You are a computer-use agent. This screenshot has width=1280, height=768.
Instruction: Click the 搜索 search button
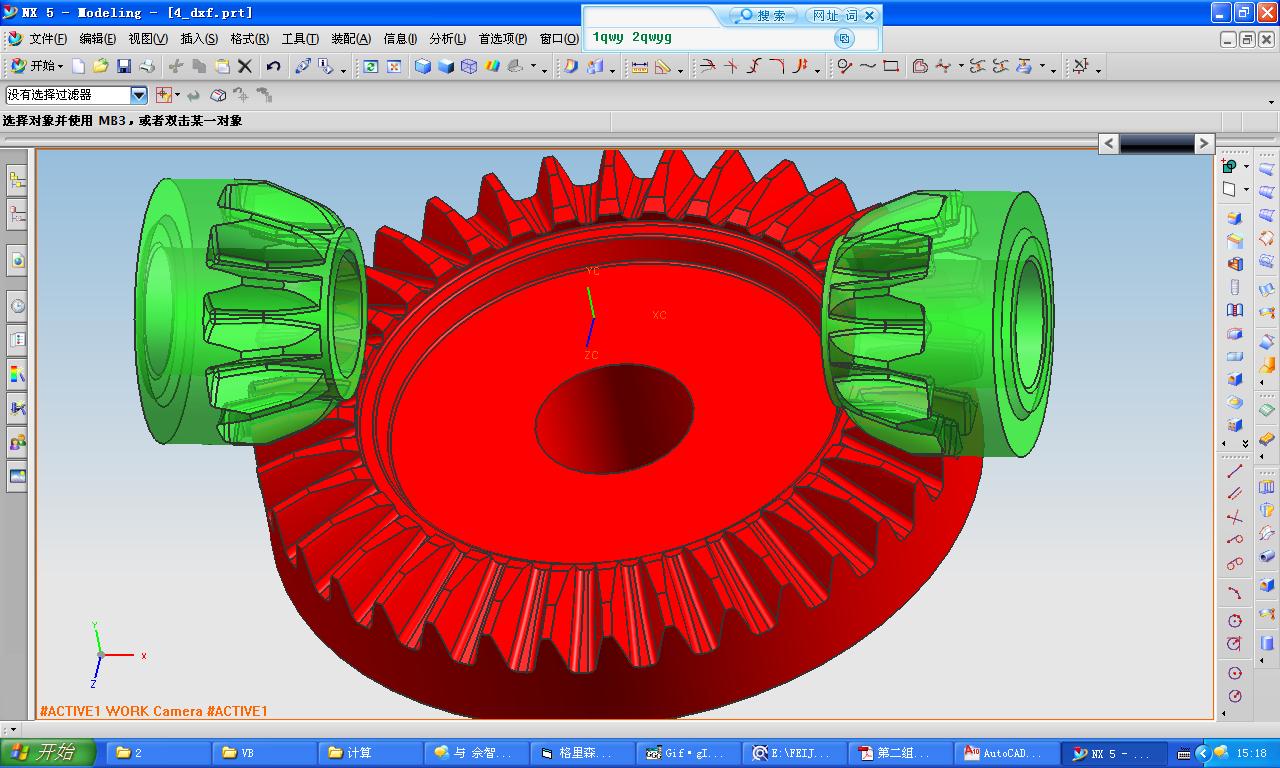(x=763, y=15)
